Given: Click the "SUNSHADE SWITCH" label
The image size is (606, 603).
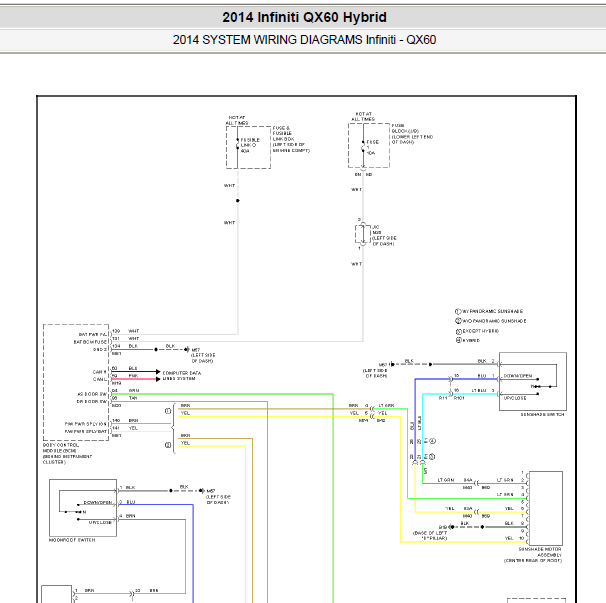Looking at the screenshot, I should (x=542, y=414).
